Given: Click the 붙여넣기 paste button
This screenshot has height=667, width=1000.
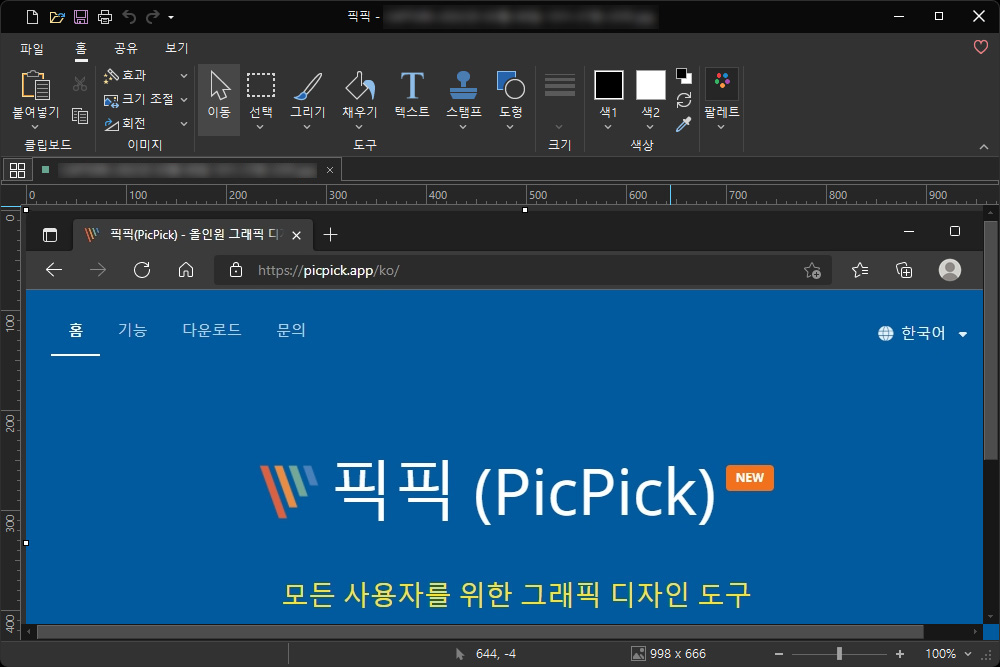Looking at the screenshot, I should pyautogui.click(x=36, y=93).
